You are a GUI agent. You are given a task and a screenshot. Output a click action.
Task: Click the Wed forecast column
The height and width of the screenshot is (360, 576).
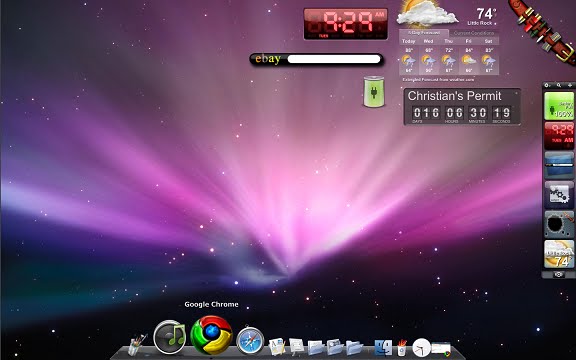428,56
